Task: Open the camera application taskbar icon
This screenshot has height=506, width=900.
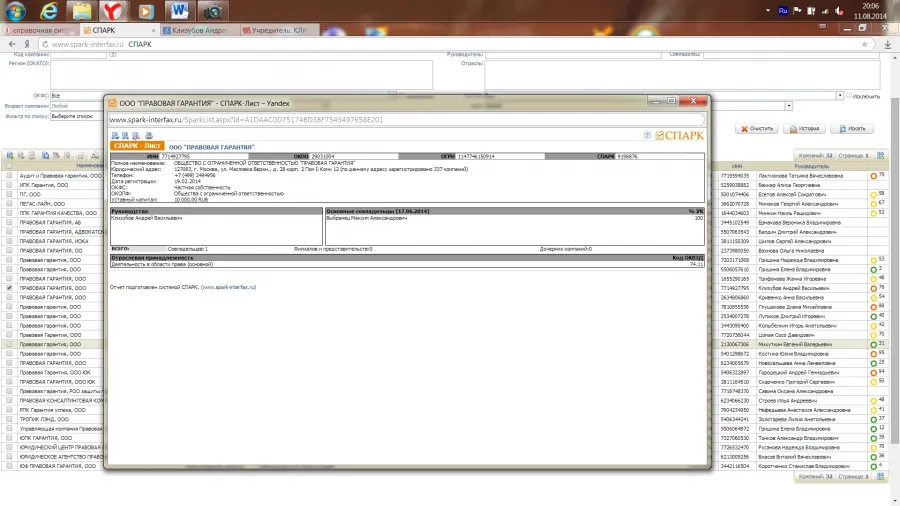Action: point(212,10)
